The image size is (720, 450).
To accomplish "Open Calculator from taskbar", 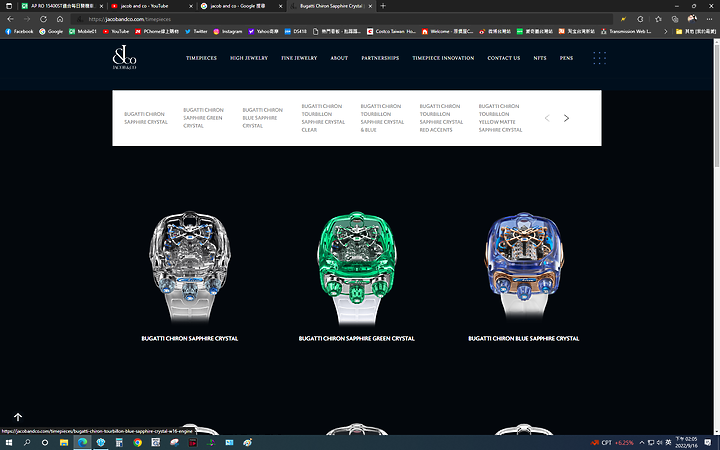I will pos(119,442).
